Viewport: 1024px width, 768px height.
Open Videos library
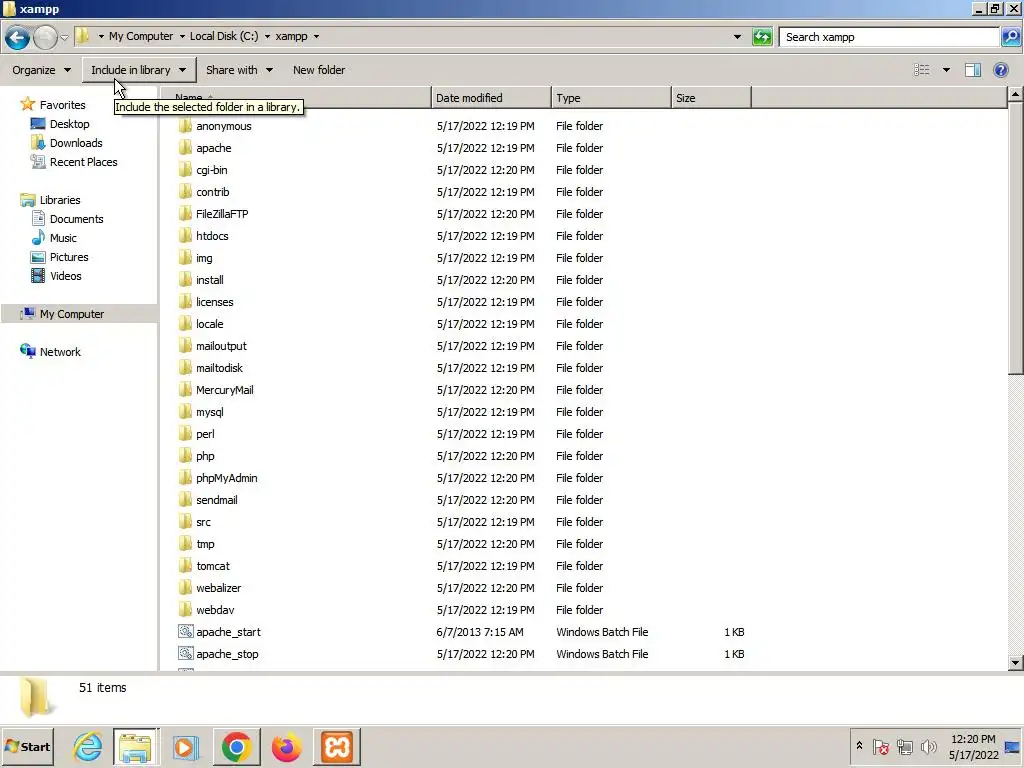click(65, 276)
